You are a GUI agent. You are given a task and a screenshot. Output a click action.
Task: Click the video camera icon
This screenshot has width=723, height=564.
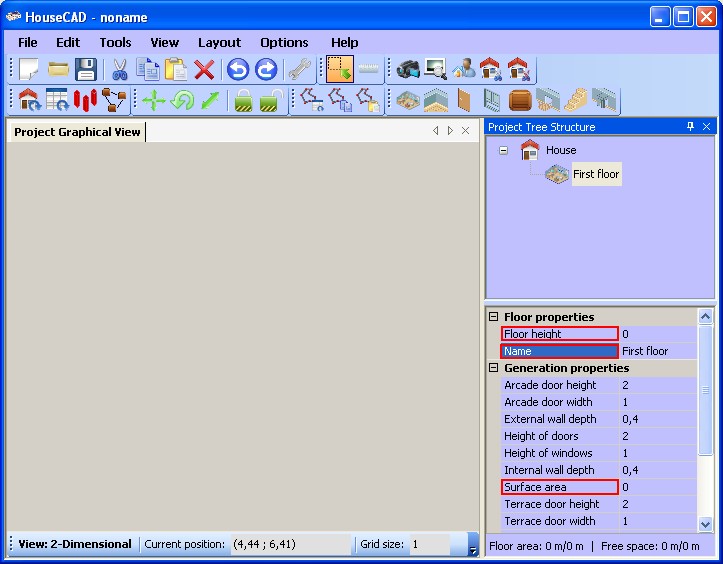pos(408,69)
